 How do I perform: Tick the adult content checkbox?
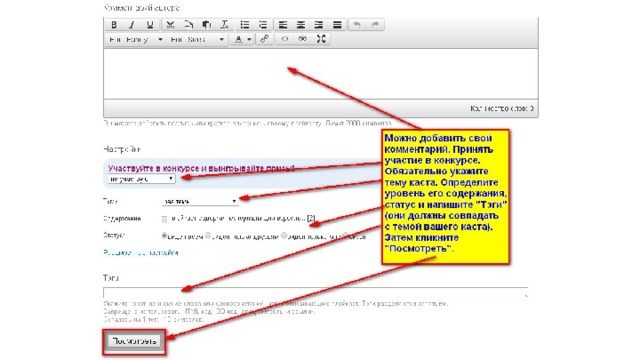click(164, 219)
